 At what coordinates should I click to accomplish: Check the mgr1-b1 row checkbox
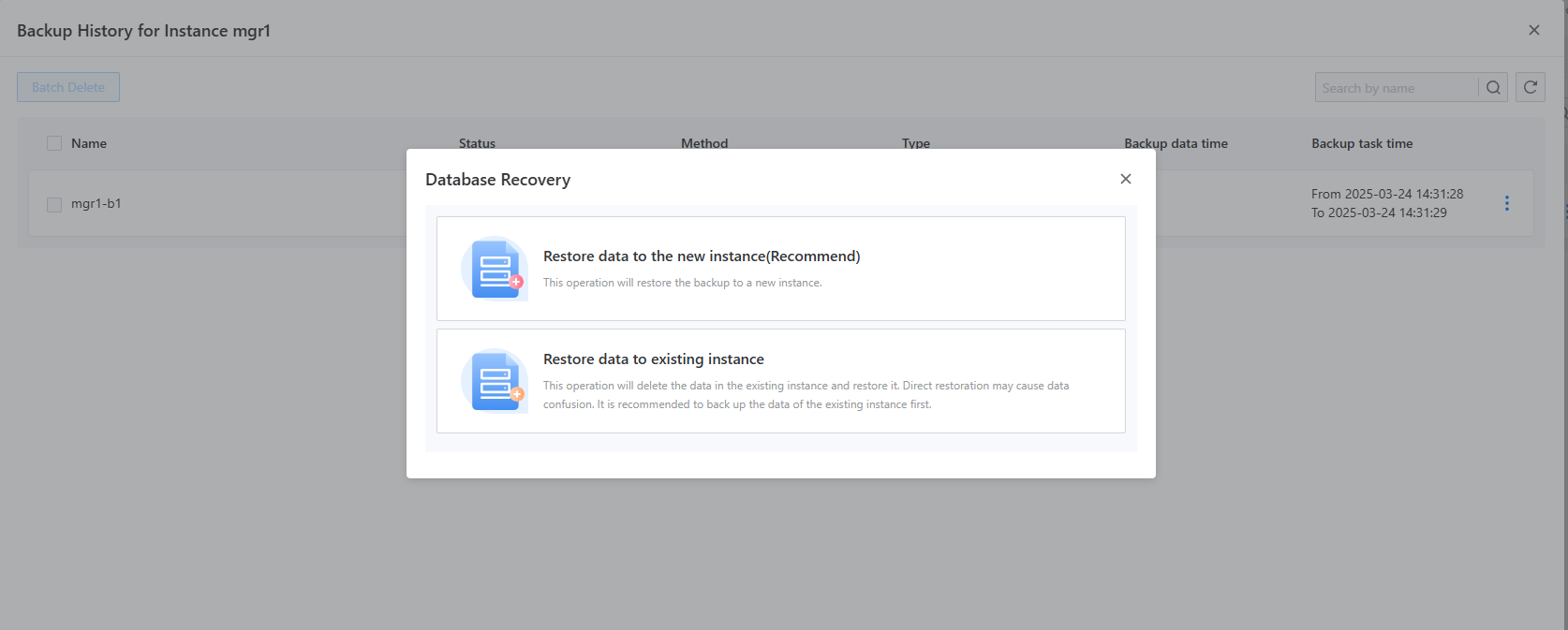[54, 204]
